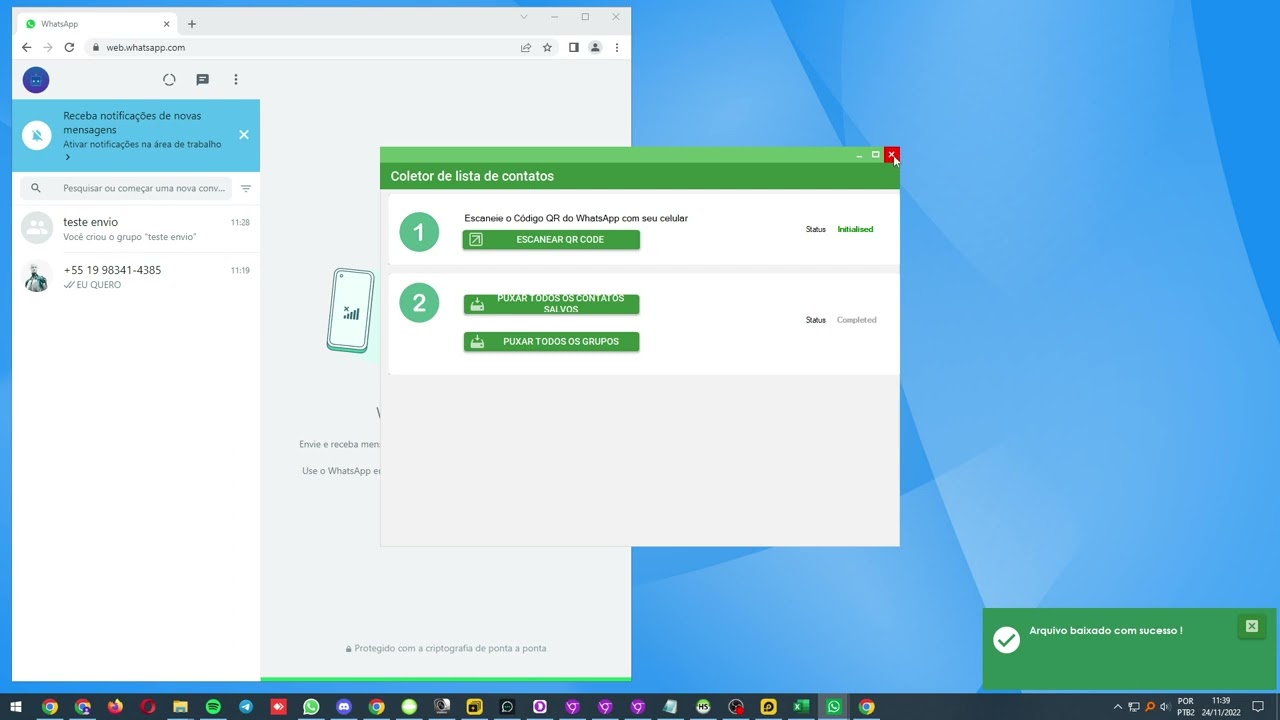The image size is (1280, 720).
Task: Click the 'Initialised' status text
Action: pyautogui.click(x=855, y=229)
